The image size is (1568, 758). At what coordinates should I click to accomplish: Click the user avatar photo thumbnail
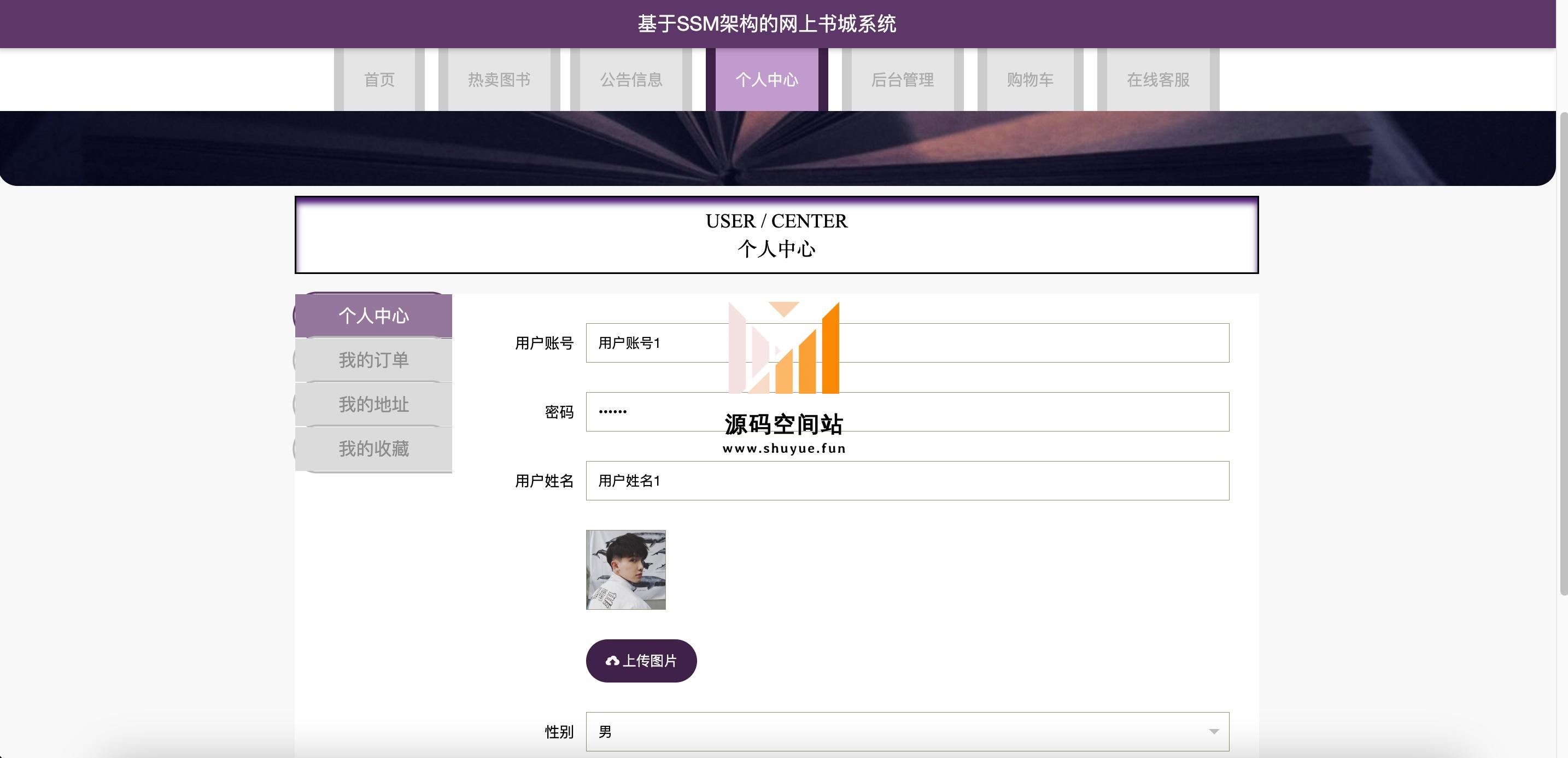point(626,570)
